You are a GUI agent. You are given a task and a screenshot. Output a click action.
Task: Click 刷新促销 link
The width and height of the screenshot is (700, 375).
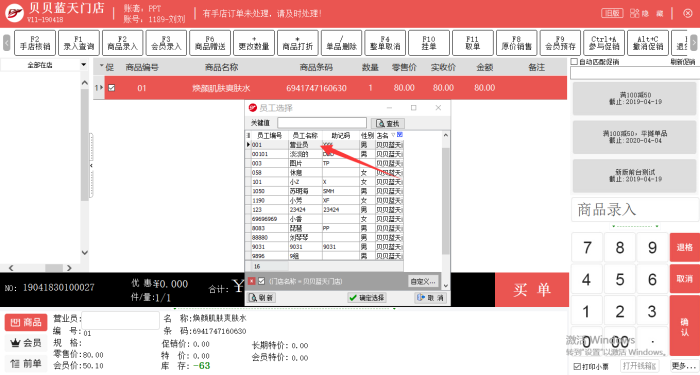coord(683,62)
